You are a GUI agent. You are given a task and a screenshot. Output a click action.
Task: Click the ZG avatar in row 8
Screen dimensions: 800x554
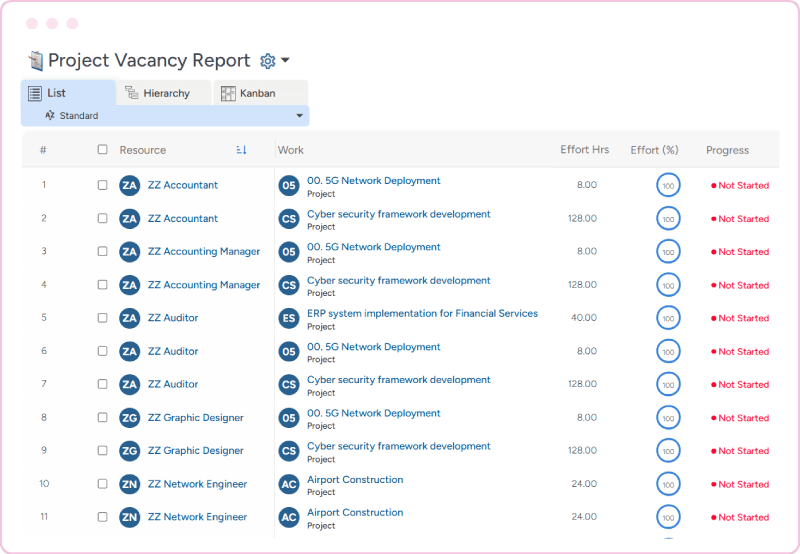coord(129,418)
